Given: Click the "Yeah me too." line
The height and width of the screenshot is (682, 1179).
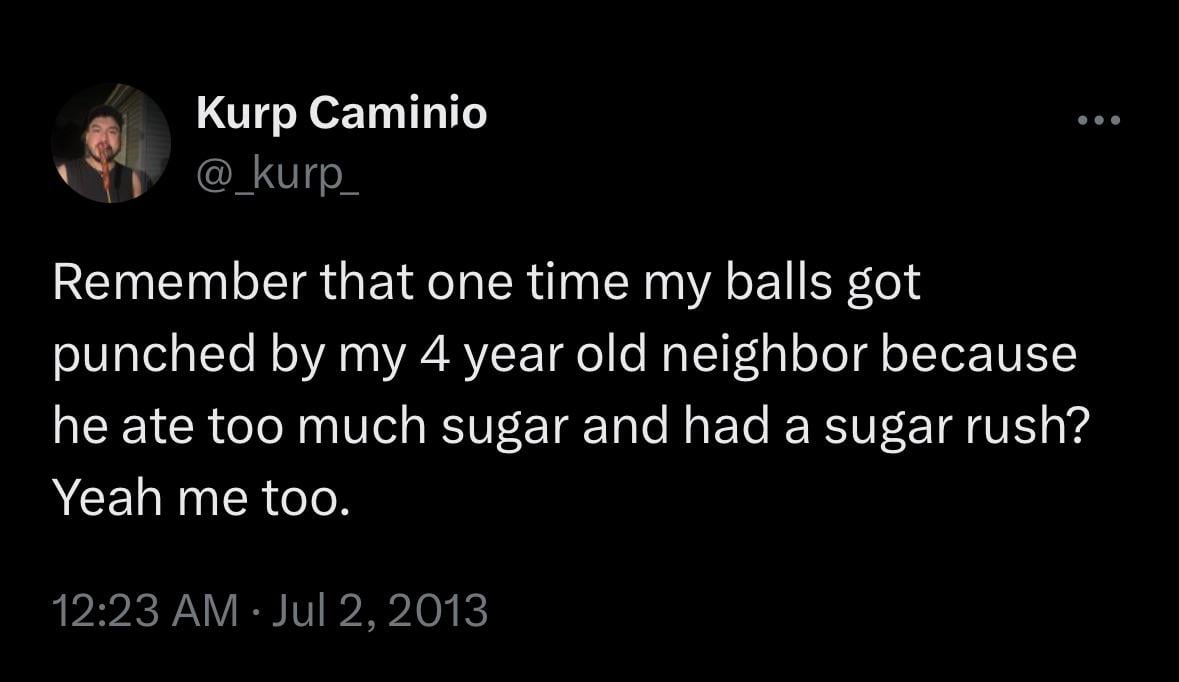Looking at the screenshot, I should tap(202, 500).
